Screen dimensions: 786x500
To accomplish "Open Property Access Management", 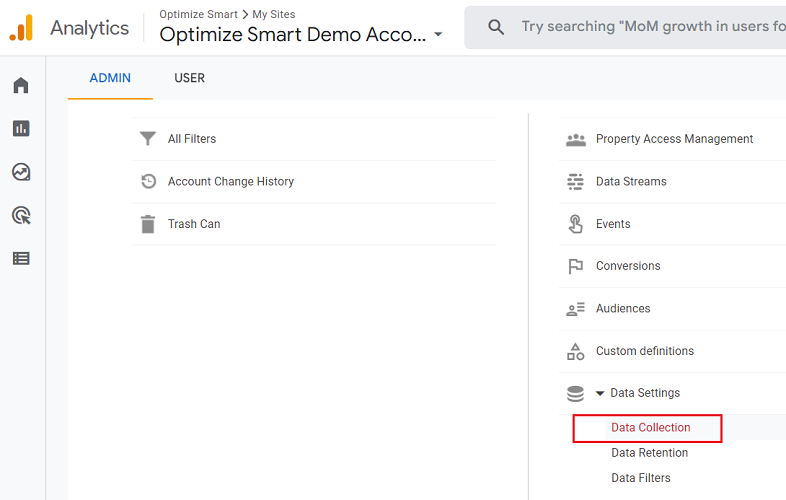I will click(674, 139).
